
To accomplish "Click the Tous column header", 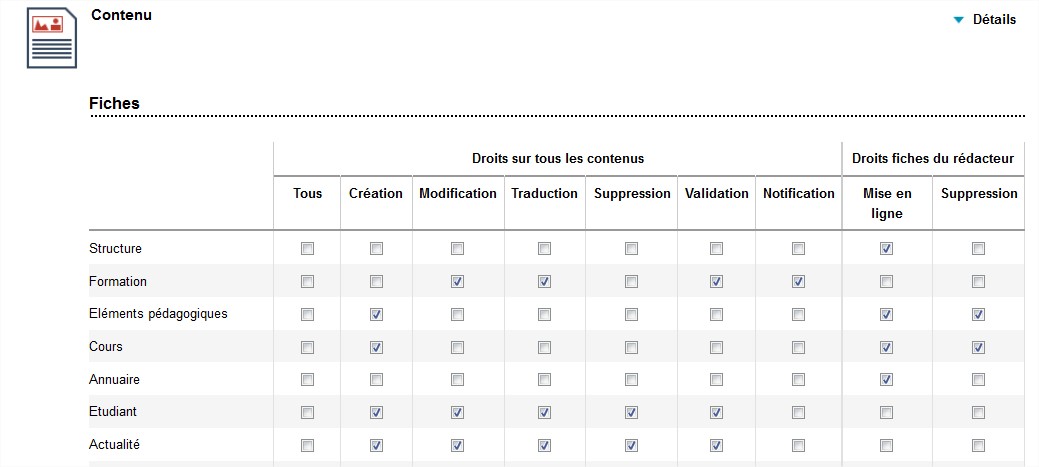I will tap(307, 193).
